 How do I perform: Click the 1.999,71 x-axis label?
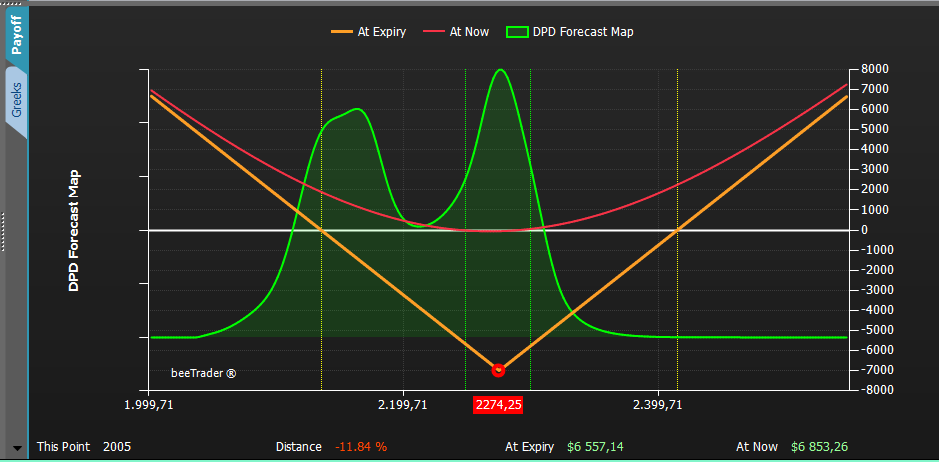[149, 405]
